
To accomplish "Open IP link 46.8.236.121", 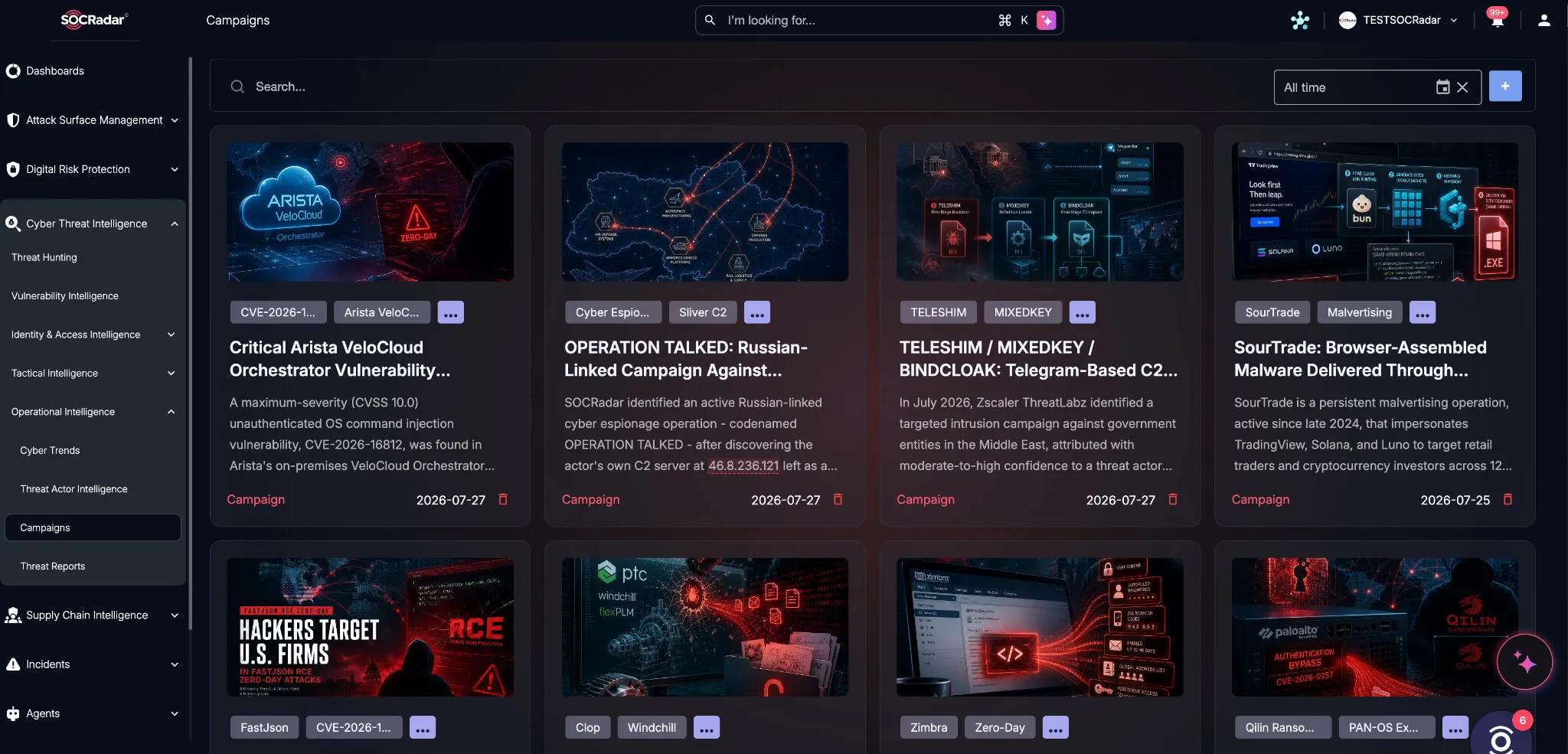I will tap(743, 465).
